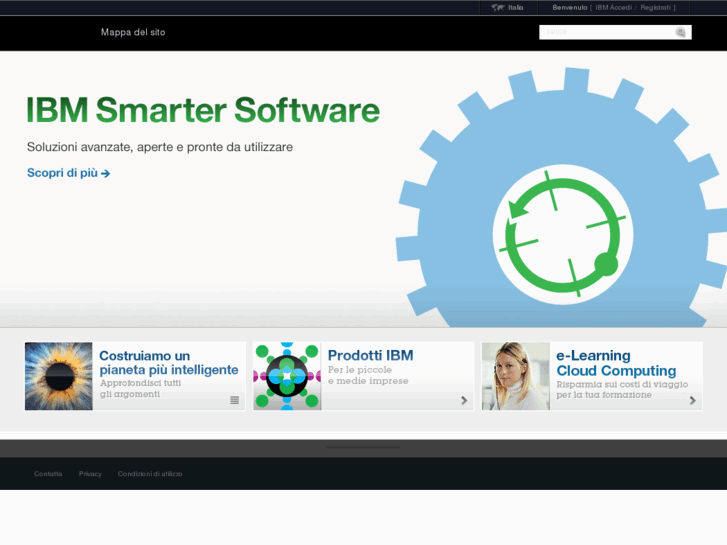Click the arrow in the Prodotti IBM card
The height and width of the screenshot is (545, 727).
(x=464, y=400)
